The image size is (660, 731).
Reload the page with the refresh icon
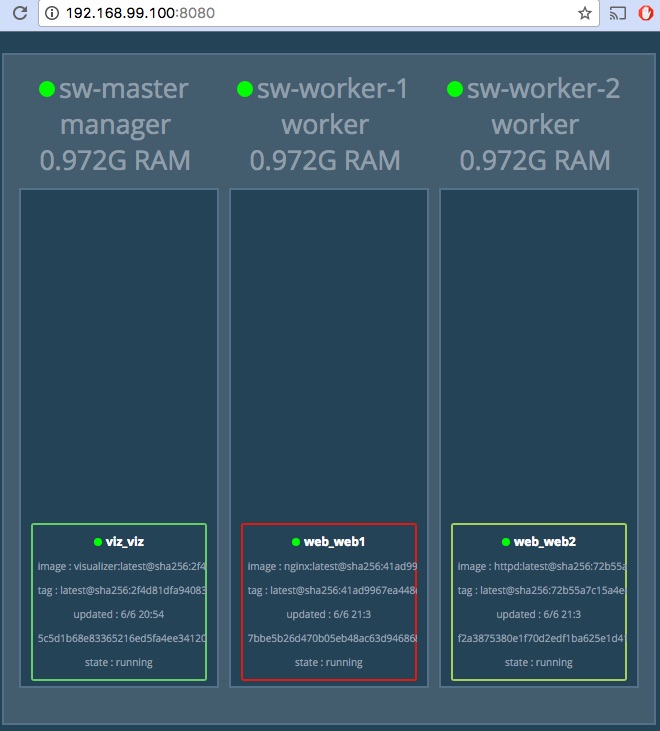tap(20, 13)
